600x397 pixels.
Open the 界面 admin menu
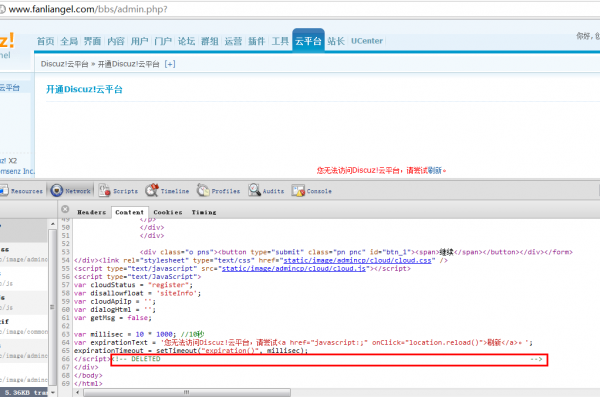92,41
